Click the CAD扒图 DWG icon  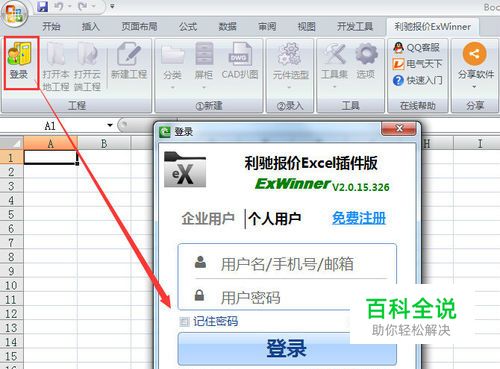[240, 53]
